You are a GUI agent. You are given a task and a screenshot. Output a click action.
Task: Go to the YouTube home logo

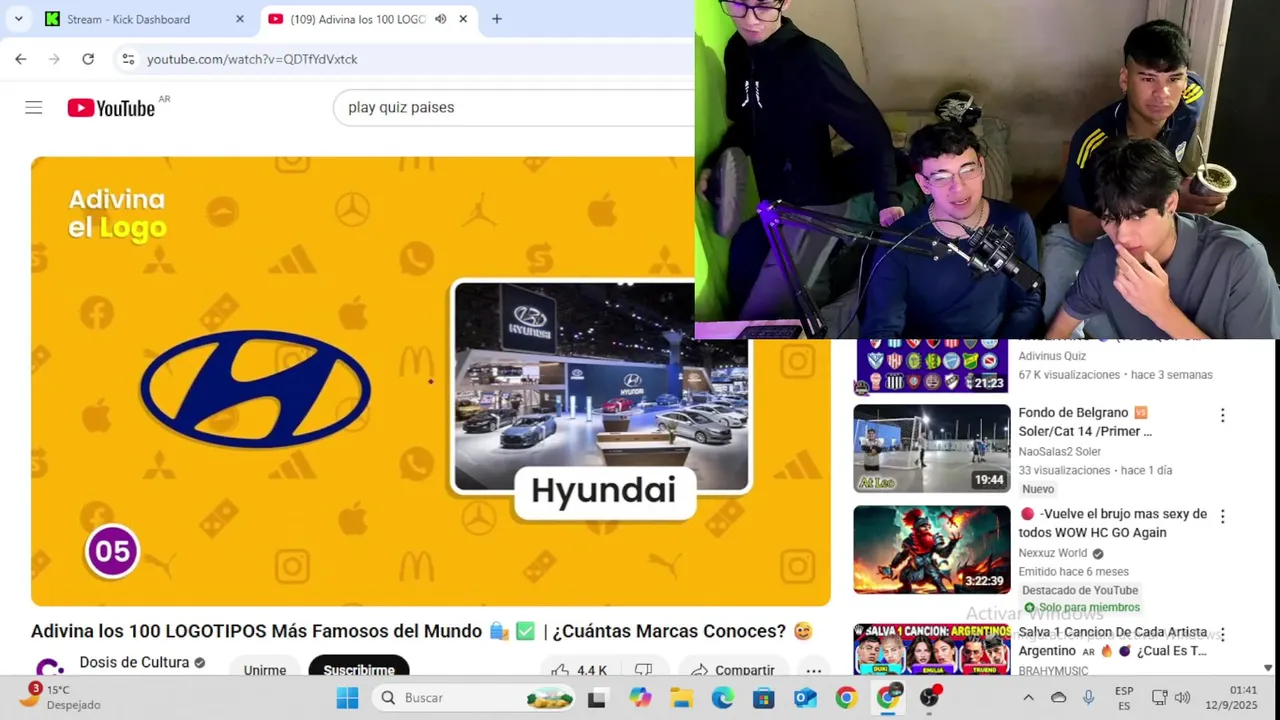click(x=111, y=107)
